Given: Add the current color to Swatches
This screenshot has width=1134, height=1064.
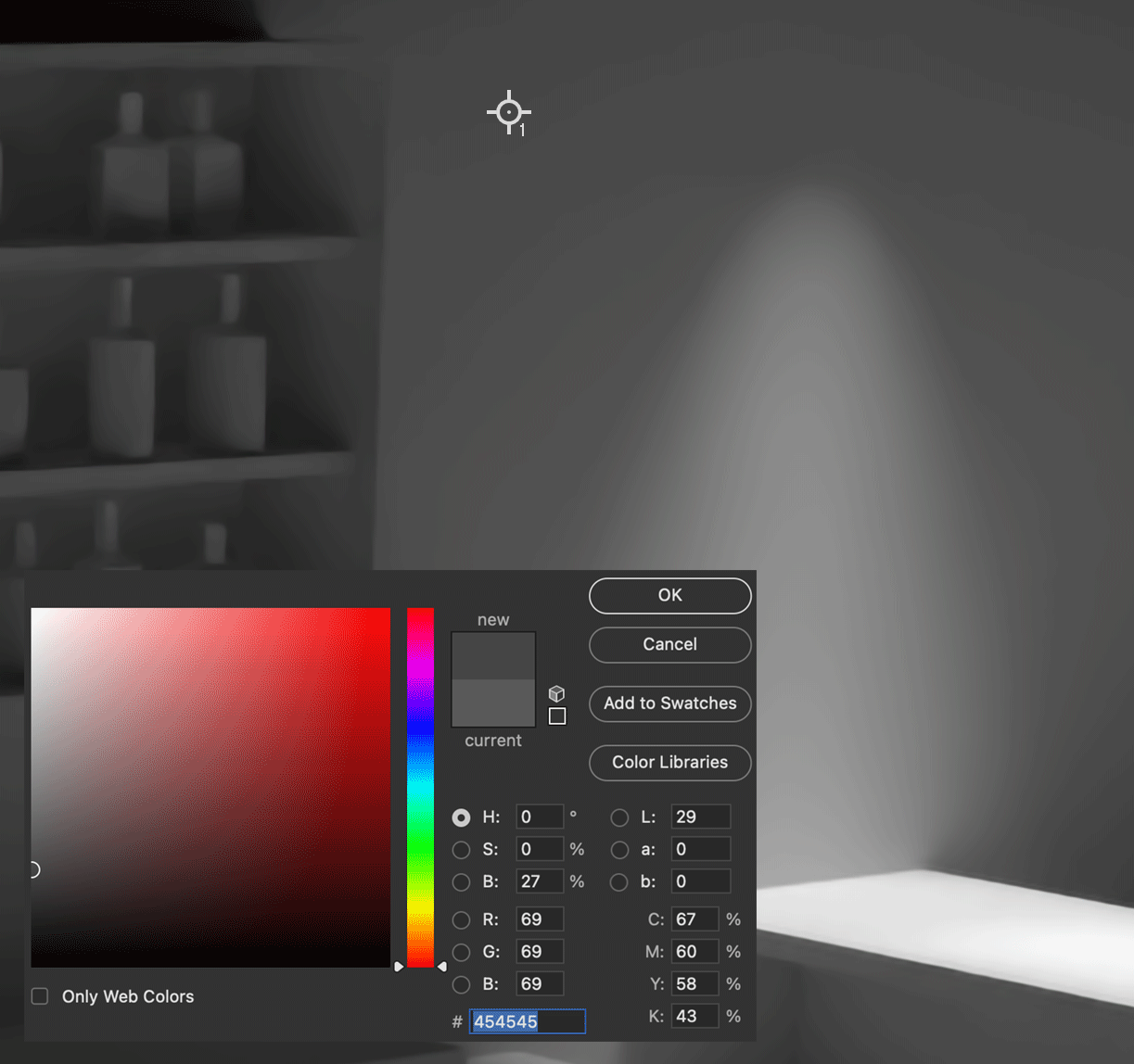Looking at the screenshot, I should 669,703.
